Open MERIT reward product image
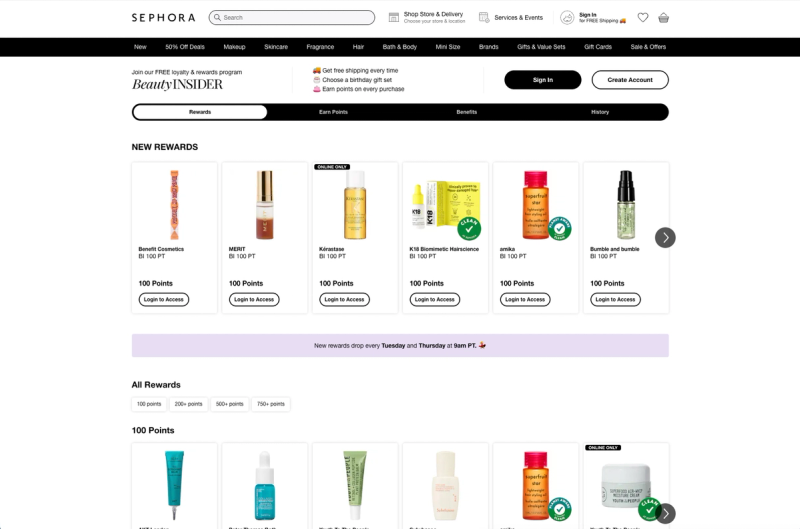Screen dimensions: 800x529 pyautogui.click(x=264, y=205)
